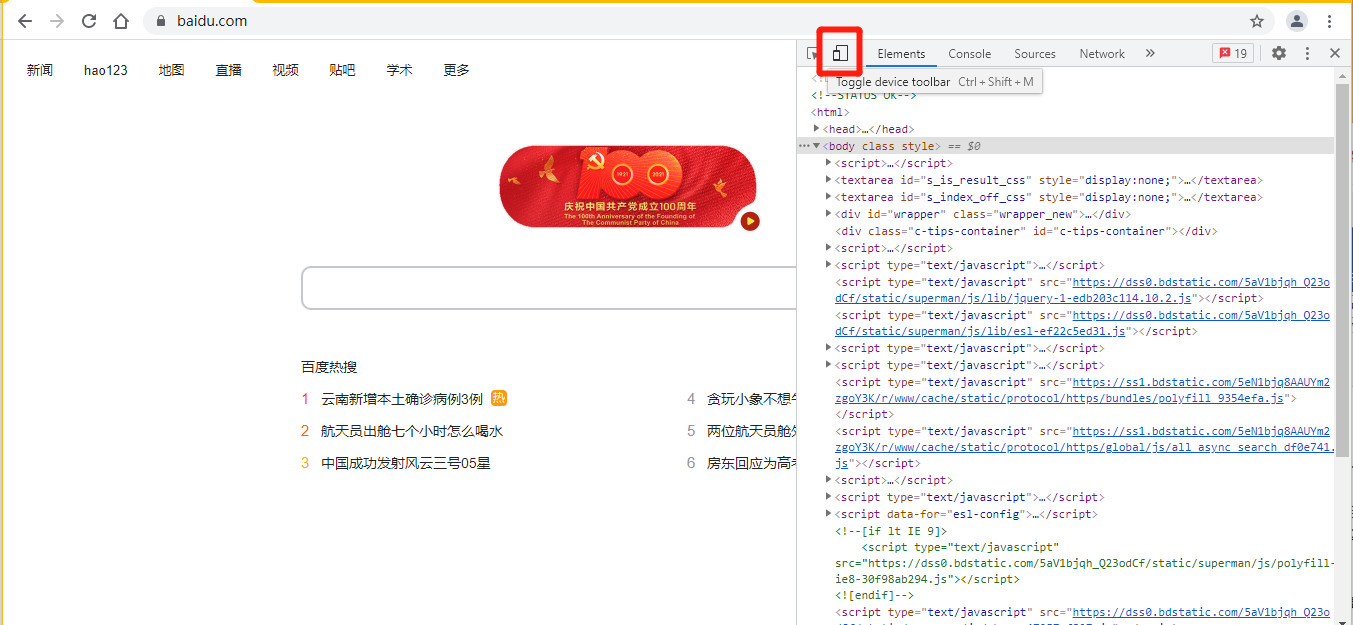Open Baidu 新闻 navigation link
This screenshot has height=625, width=1353.
40,70
